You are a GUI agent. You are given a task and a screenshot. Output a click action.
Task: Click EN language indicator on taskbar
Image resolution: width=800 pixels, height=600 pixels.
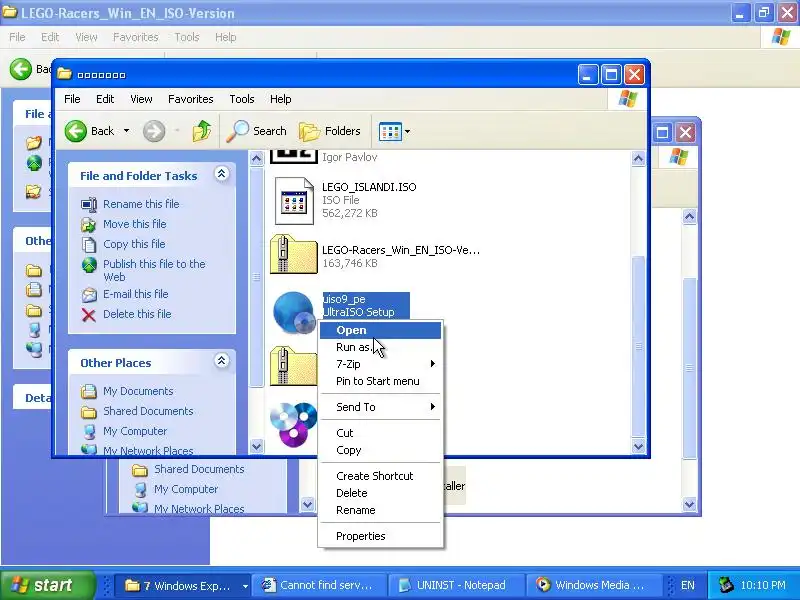[688, 585]
